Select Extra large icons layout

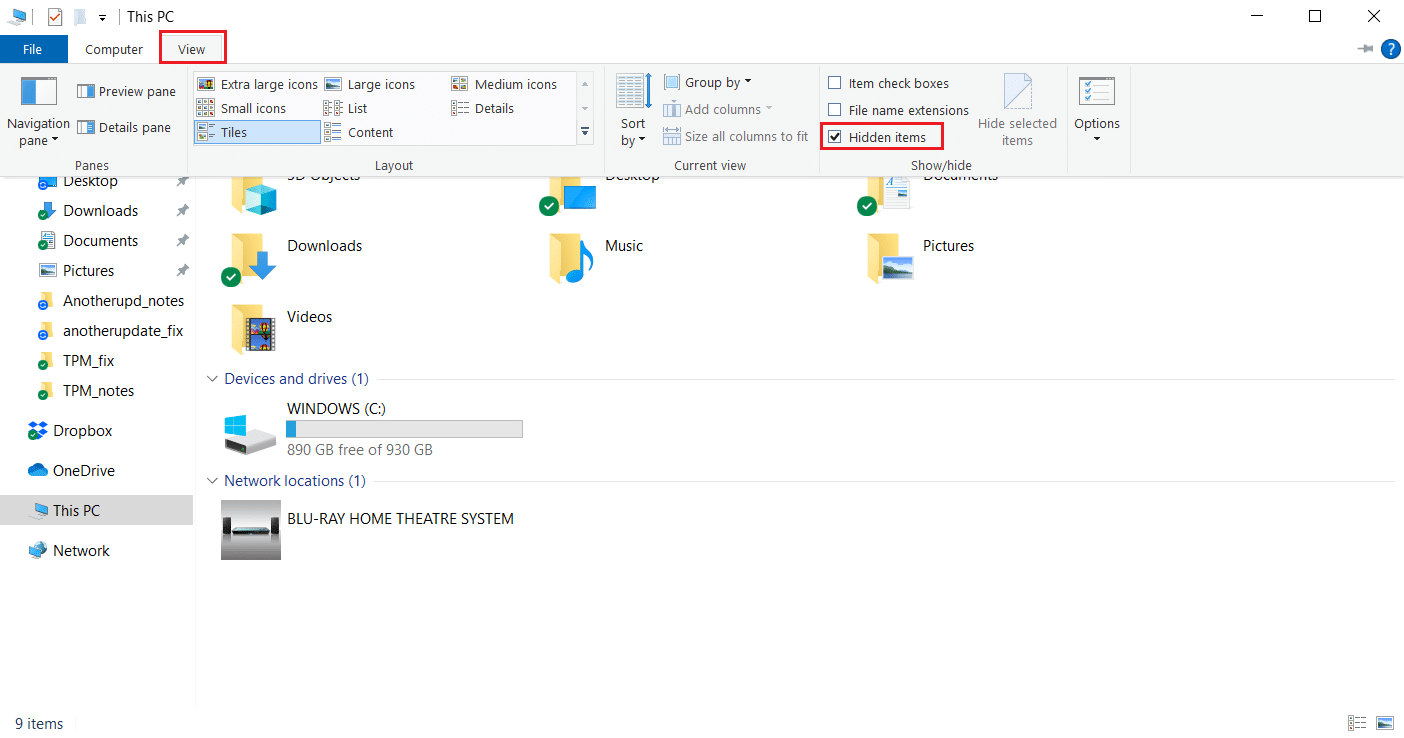tap(257, 84)
